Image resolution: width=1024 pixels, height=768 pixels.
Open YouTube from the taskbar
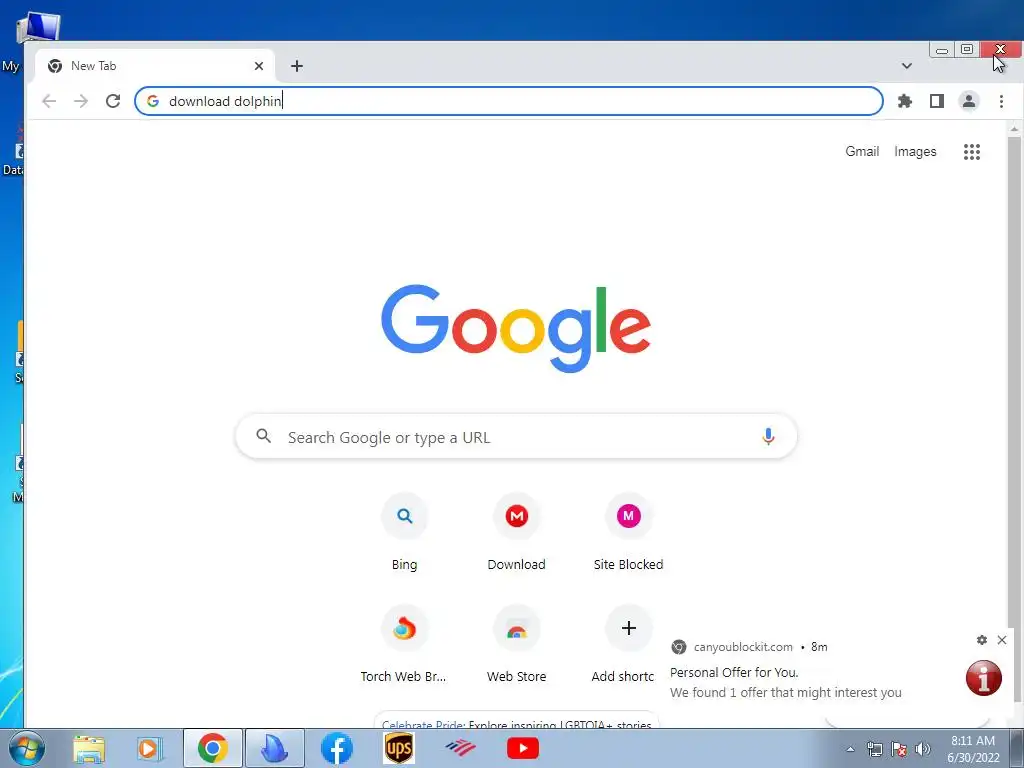(522, 748)
